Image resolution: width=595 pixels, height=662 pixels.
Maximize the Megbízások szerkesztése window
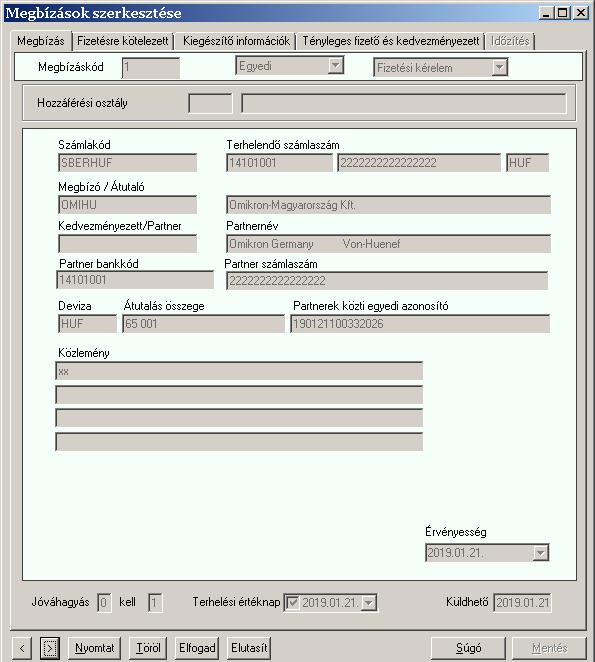coord(562,13)
